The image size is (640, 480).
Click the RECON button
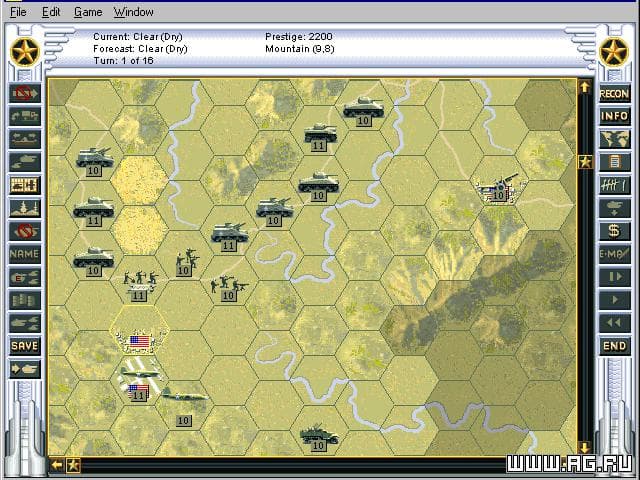[614, 93]
